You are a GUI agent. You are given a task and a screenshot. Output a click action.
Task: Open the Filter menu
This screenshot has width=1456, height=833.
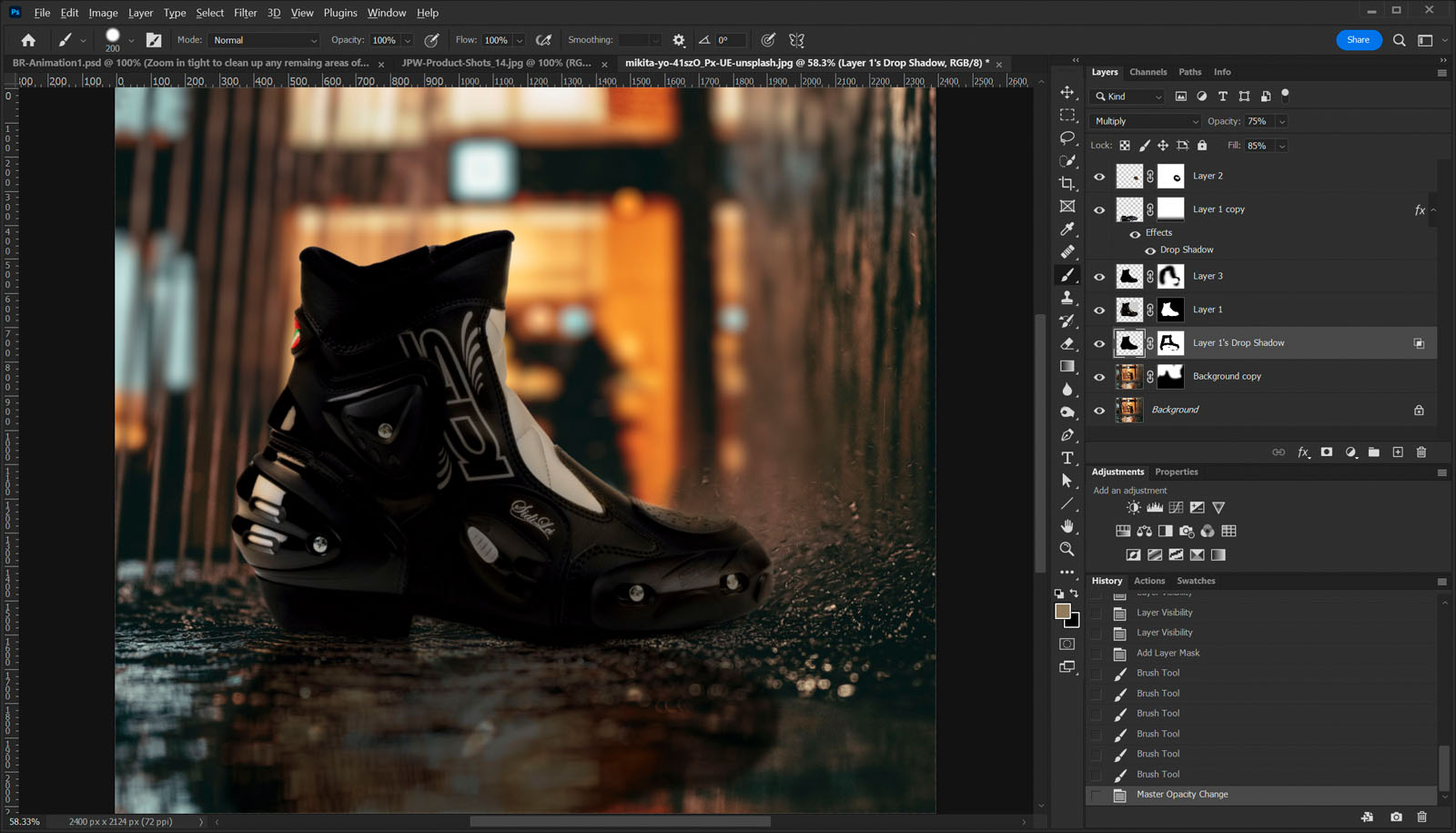(x=246, y=13)
